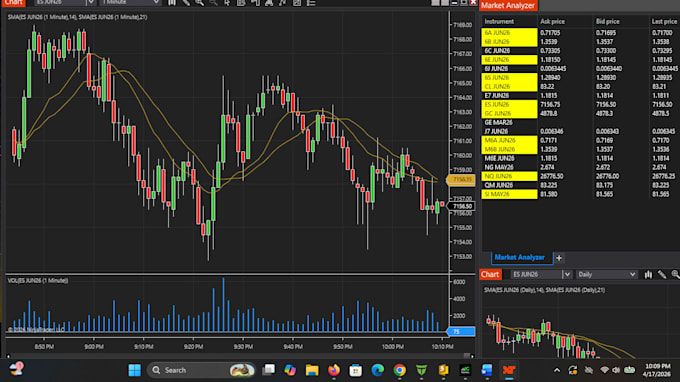Viewport: 680px width, 382px height.
Task: Open Microsoft Store from the taskbar
Action: click(x=356, y=370)
